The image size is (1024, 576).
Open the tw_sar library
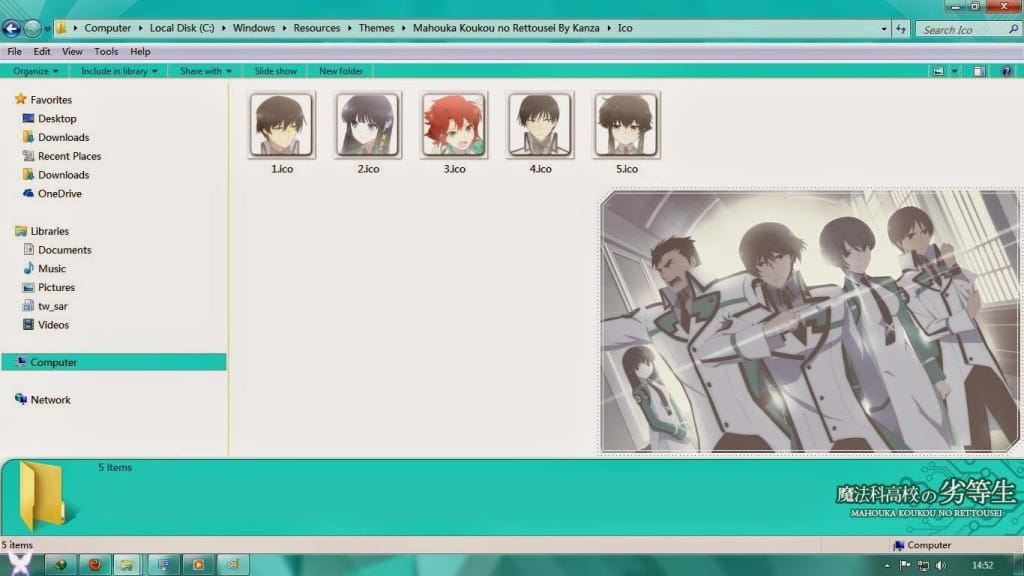tap(52, 306)
